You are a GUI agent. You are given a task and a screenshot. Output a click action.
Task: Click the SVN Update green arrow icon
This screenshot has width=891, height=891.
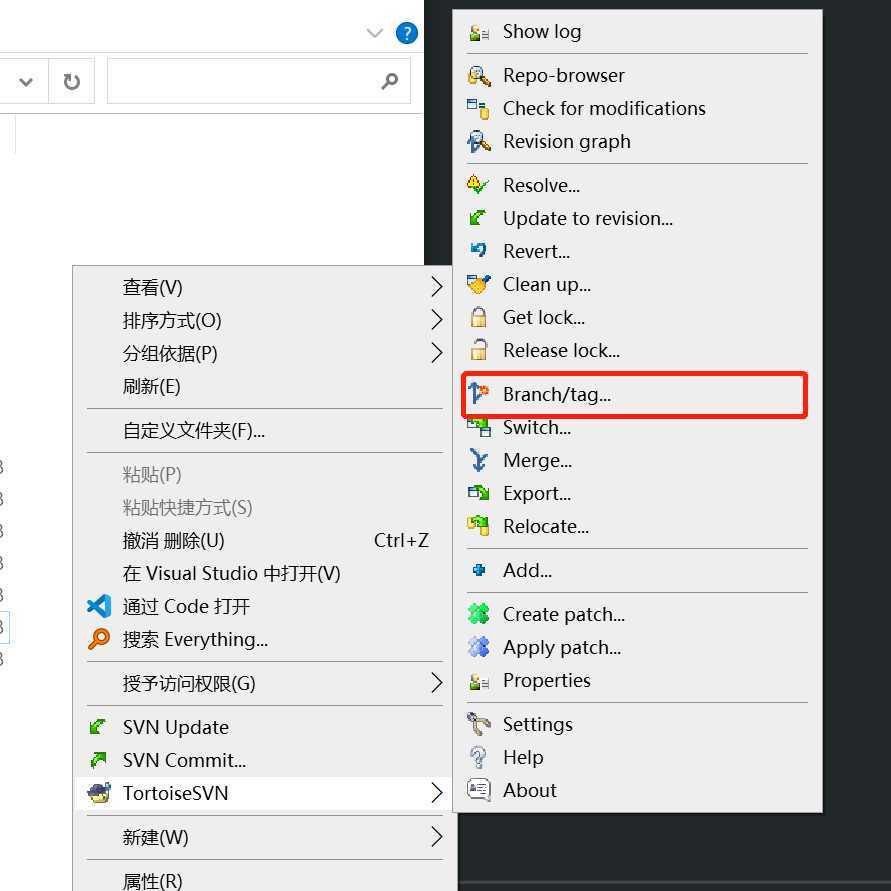pos(98,727)
